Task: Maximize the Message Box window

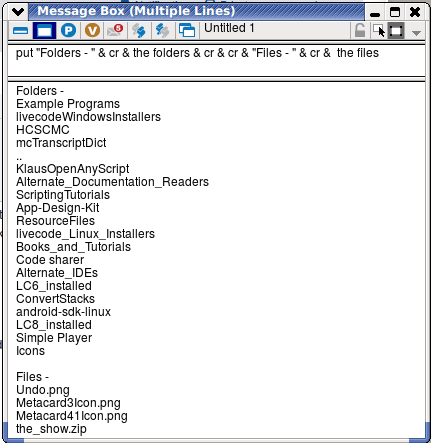Action: click(395, 12)
